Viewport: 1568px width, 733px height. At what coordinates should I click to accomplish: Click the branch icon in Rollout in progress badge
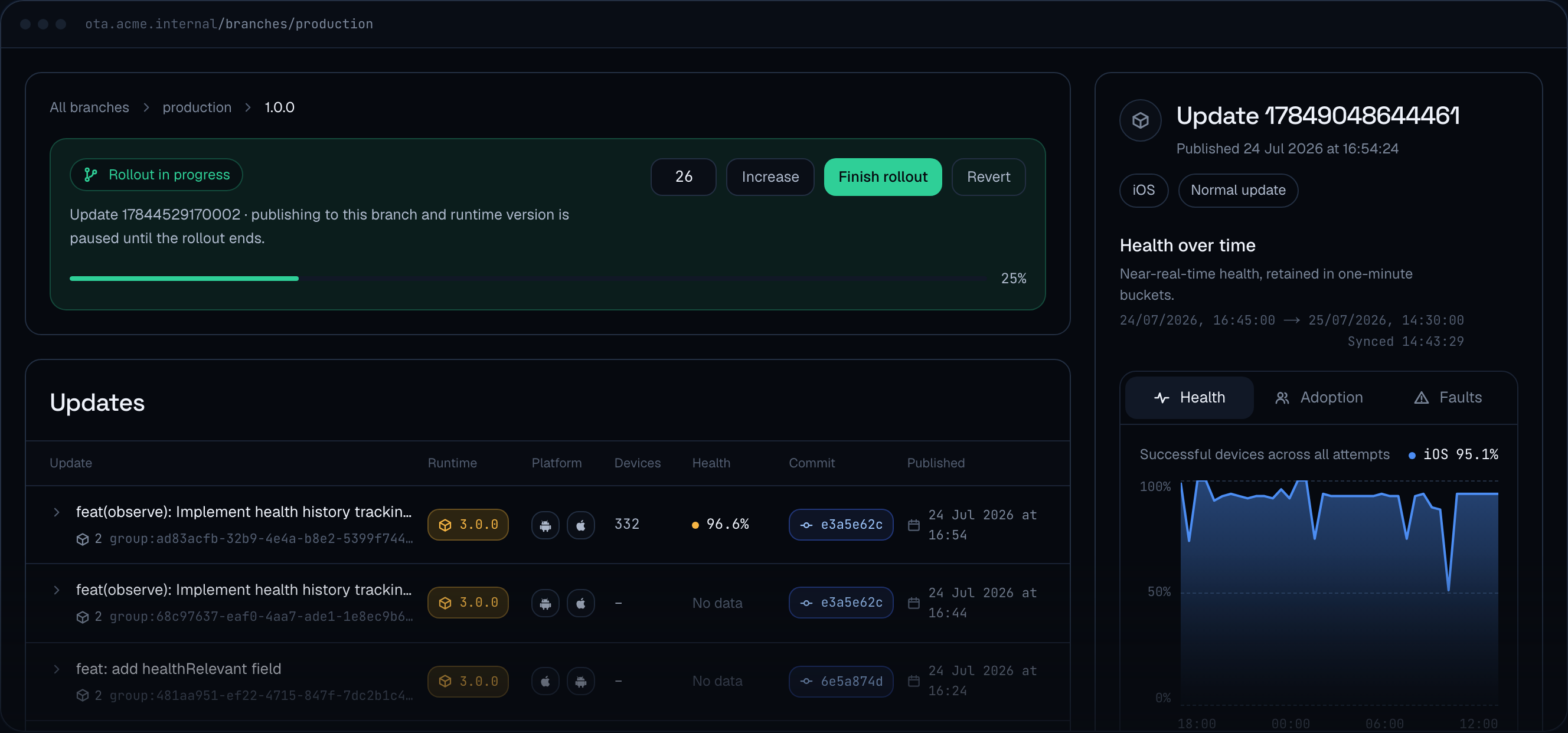click(x=91, y=175)
